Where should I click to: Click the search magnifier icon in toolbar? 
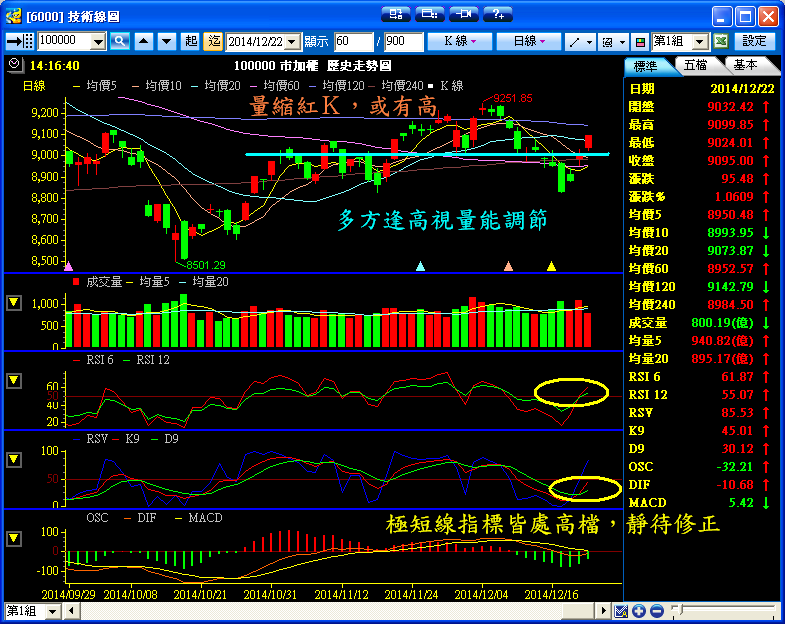(x=120, y=41)
